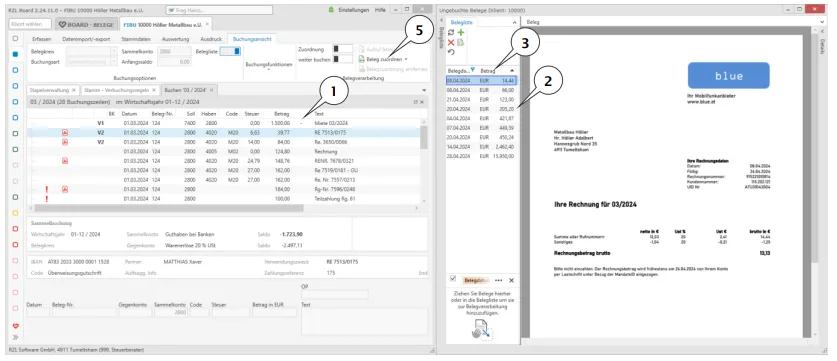Image resolution: width=837 pixels, height=361 pixels.
Task: Open dropdown arrow next to Beleg zuordnen
Action: [x=406, y=59]
